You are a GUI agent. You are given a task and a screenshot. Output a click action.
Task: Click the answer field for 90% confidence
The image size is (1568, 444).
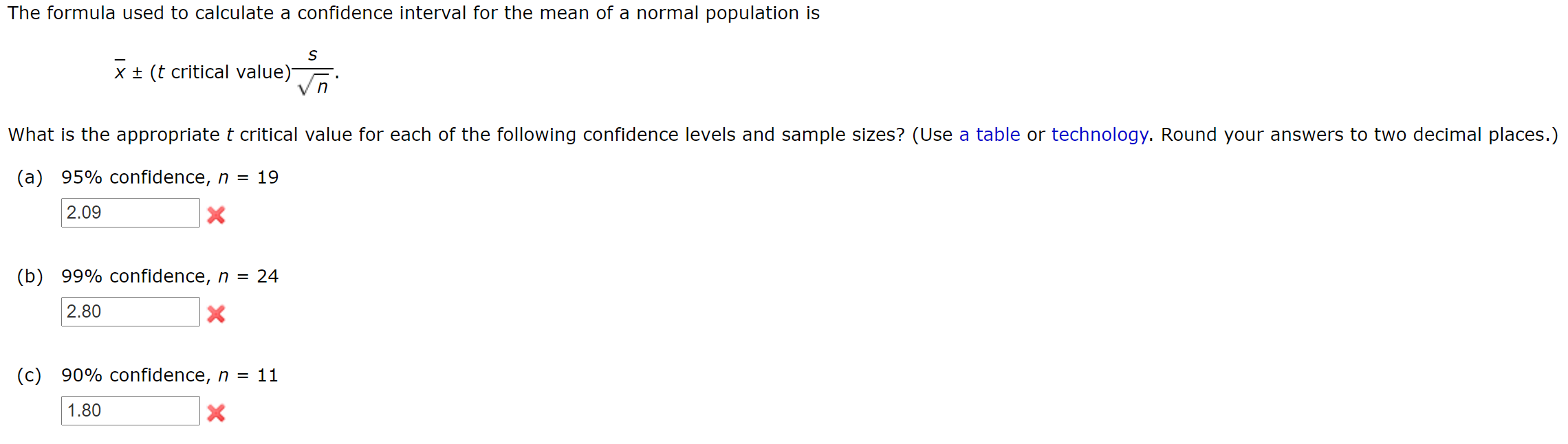tap(129, 410)
